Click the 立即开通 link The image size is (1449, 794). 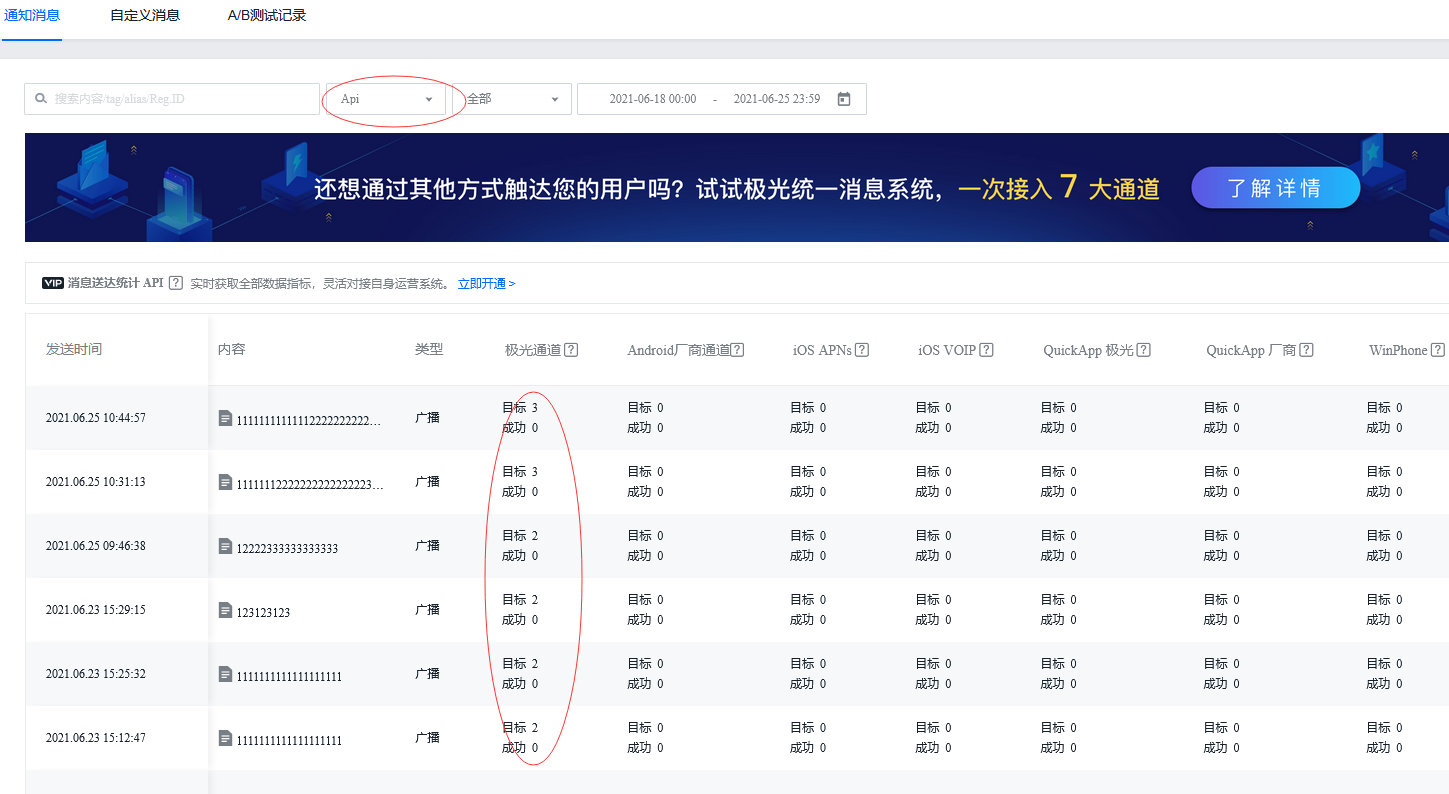coord(486,284)
